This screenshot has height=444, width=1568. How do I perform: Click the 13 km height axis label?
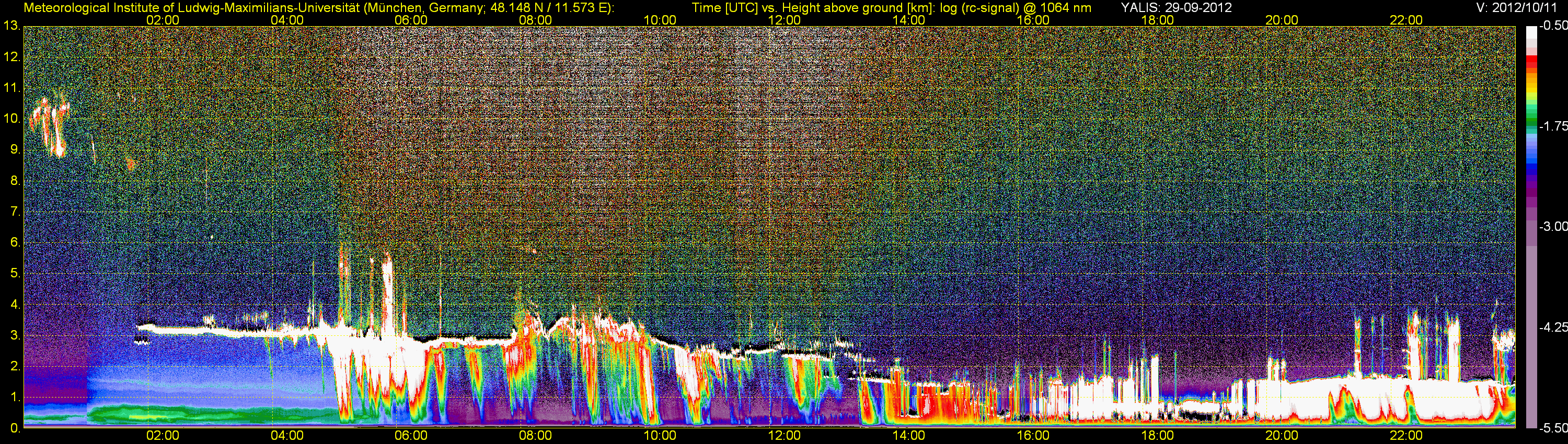coord(11,26)
